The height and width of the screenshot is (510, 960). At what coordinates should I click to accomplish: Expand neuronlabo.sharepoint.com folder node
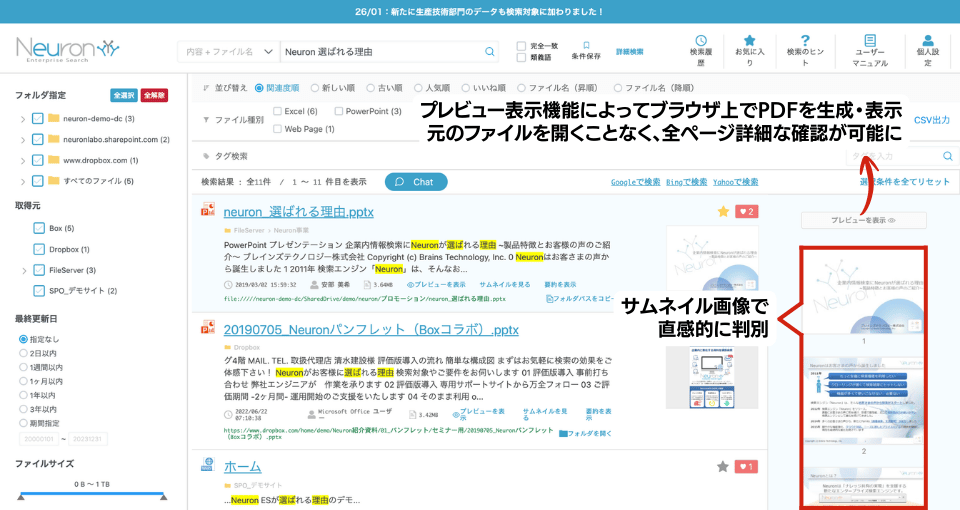click(x=23, y=140)
